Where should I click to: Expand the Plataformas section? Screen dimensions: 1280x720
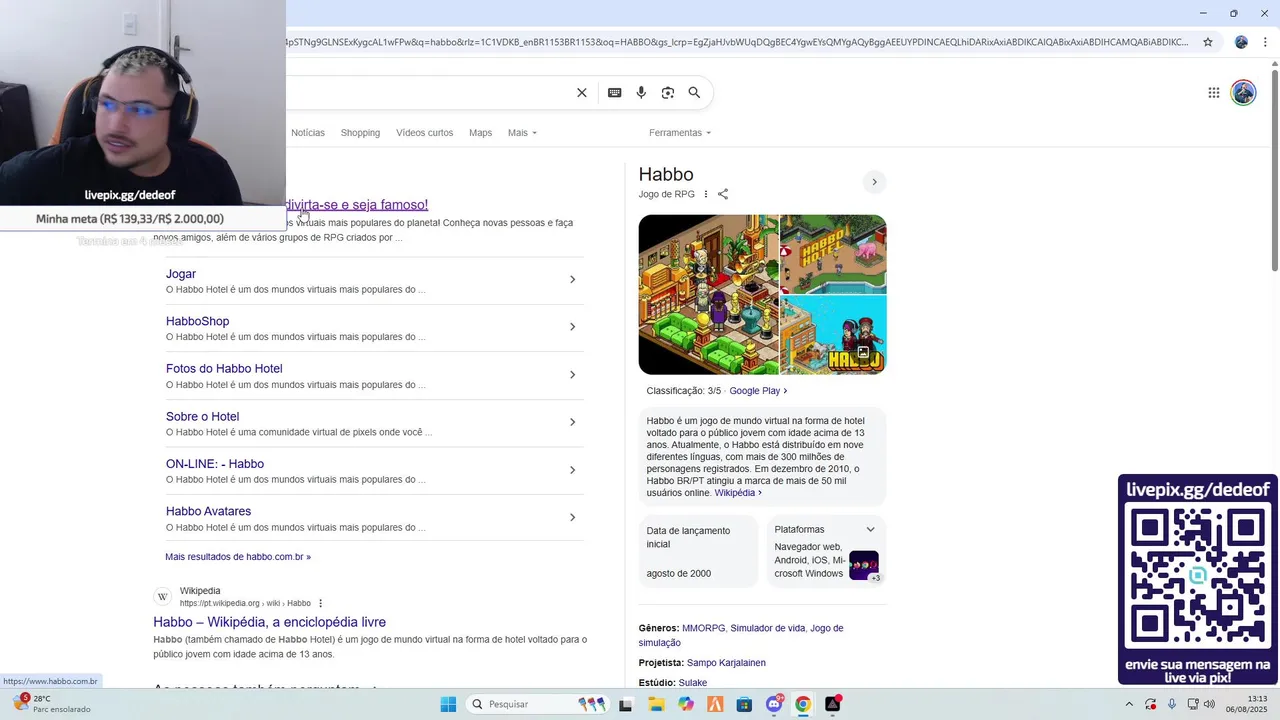870,529
